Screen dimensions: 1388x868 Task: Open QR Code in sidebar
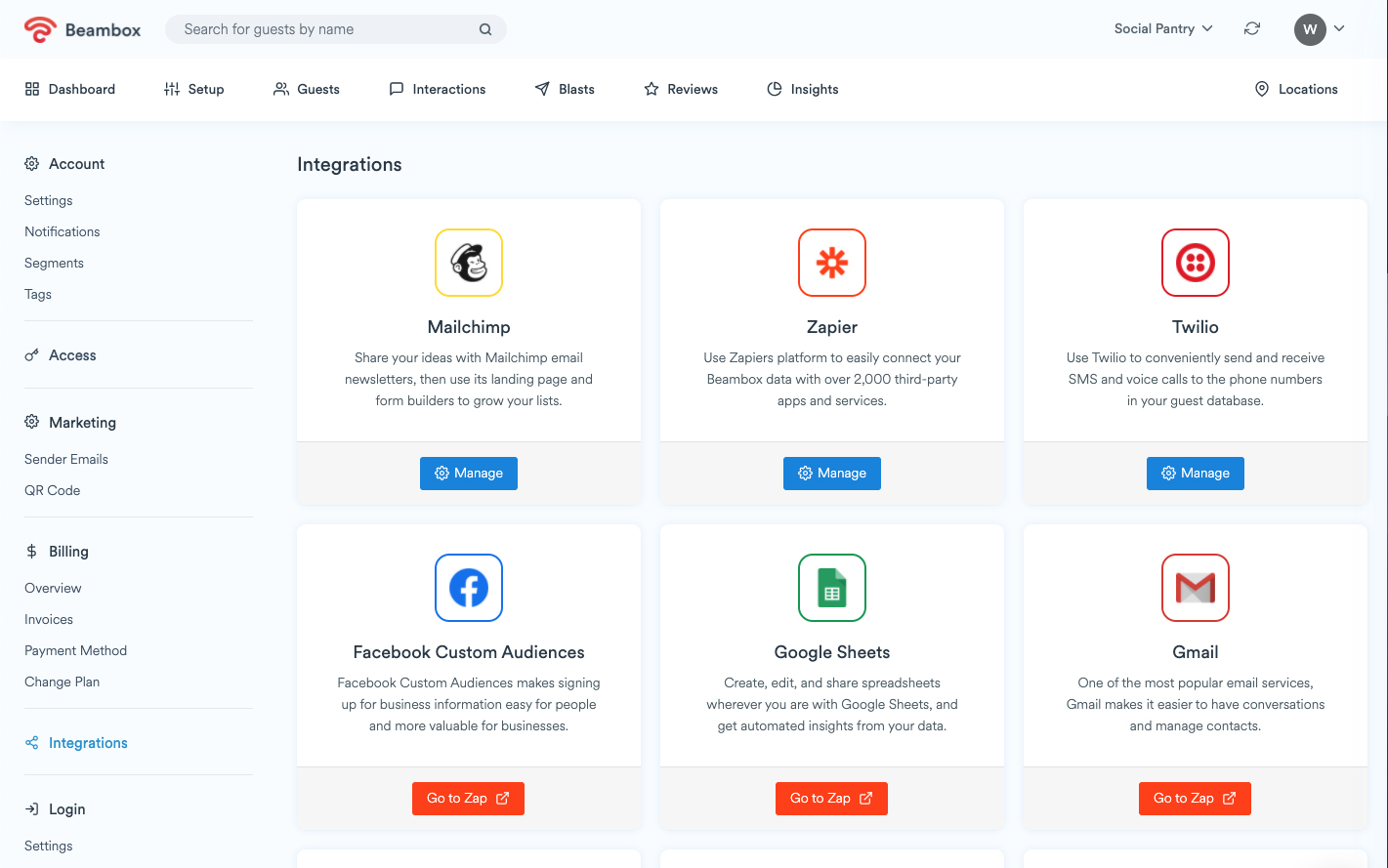pyautogui.click(x=53, y=490)
